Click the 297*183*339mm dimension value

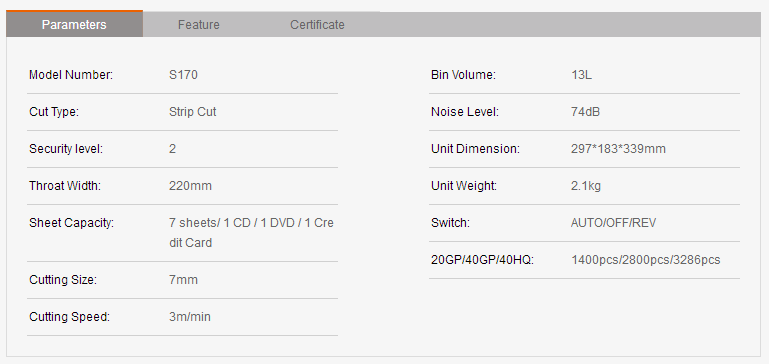[x=618, y=149]
